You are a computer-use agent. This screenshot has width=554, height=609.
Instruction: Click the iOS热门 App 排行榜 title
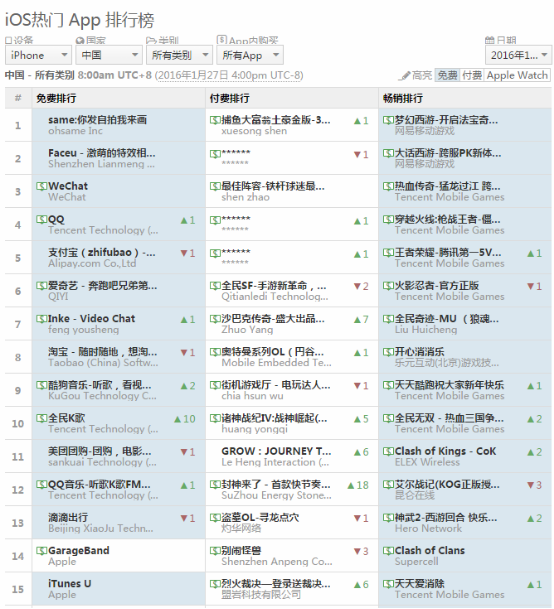point(80,20)
